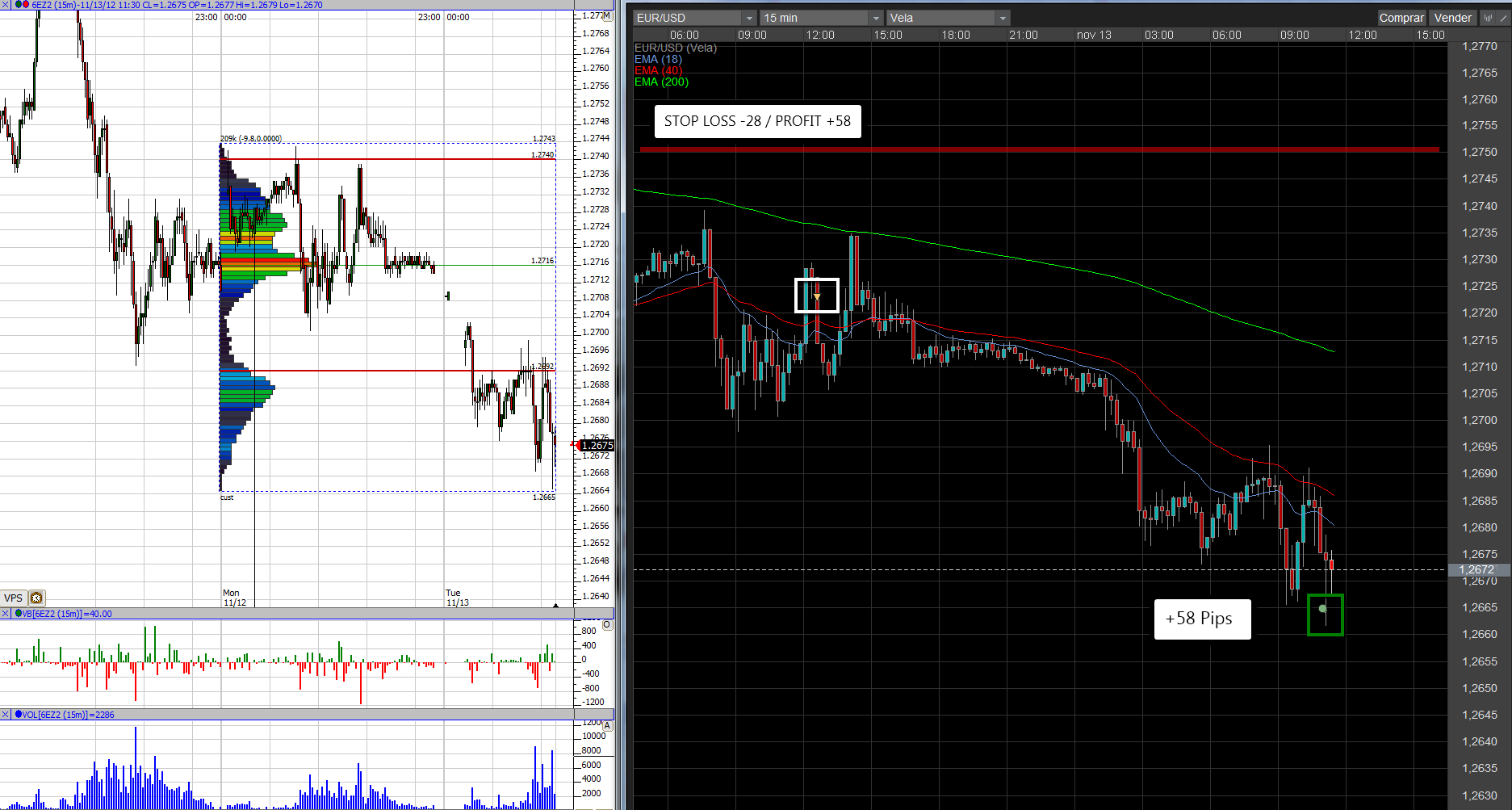Close the VB indicator pane
Image resolution: width=1512 pixels, height=810 pixels.
coord(6,614)
